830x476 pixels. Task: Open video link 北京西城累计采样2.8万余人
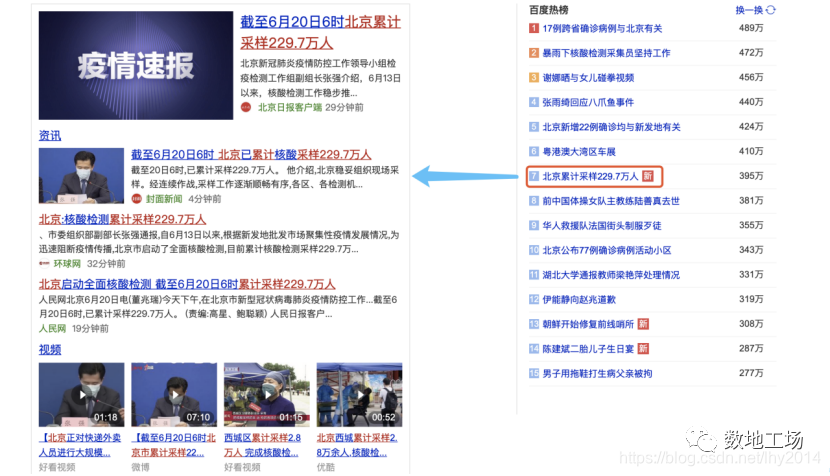click(357, 445)
